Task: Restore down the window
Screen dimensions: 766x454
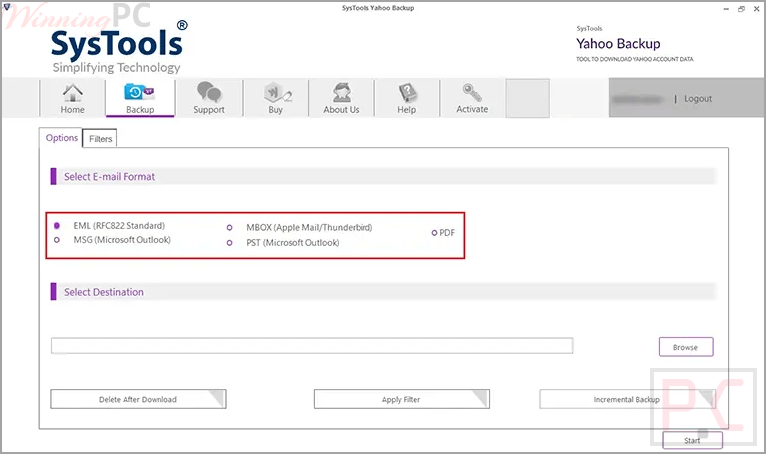Action: (x=741, y=9)
